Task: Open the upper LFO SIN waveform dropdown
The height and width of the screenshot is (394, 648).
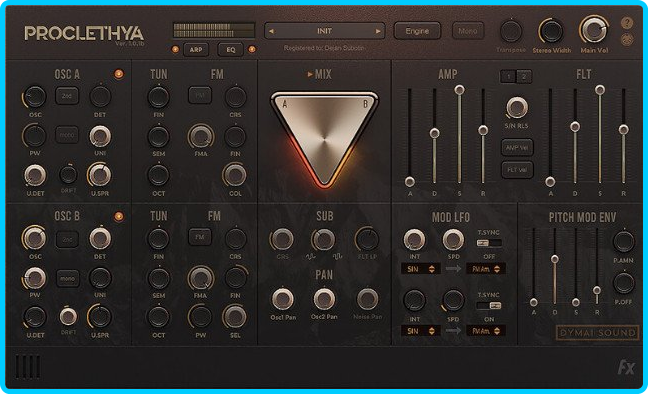Action: (420, 269)
